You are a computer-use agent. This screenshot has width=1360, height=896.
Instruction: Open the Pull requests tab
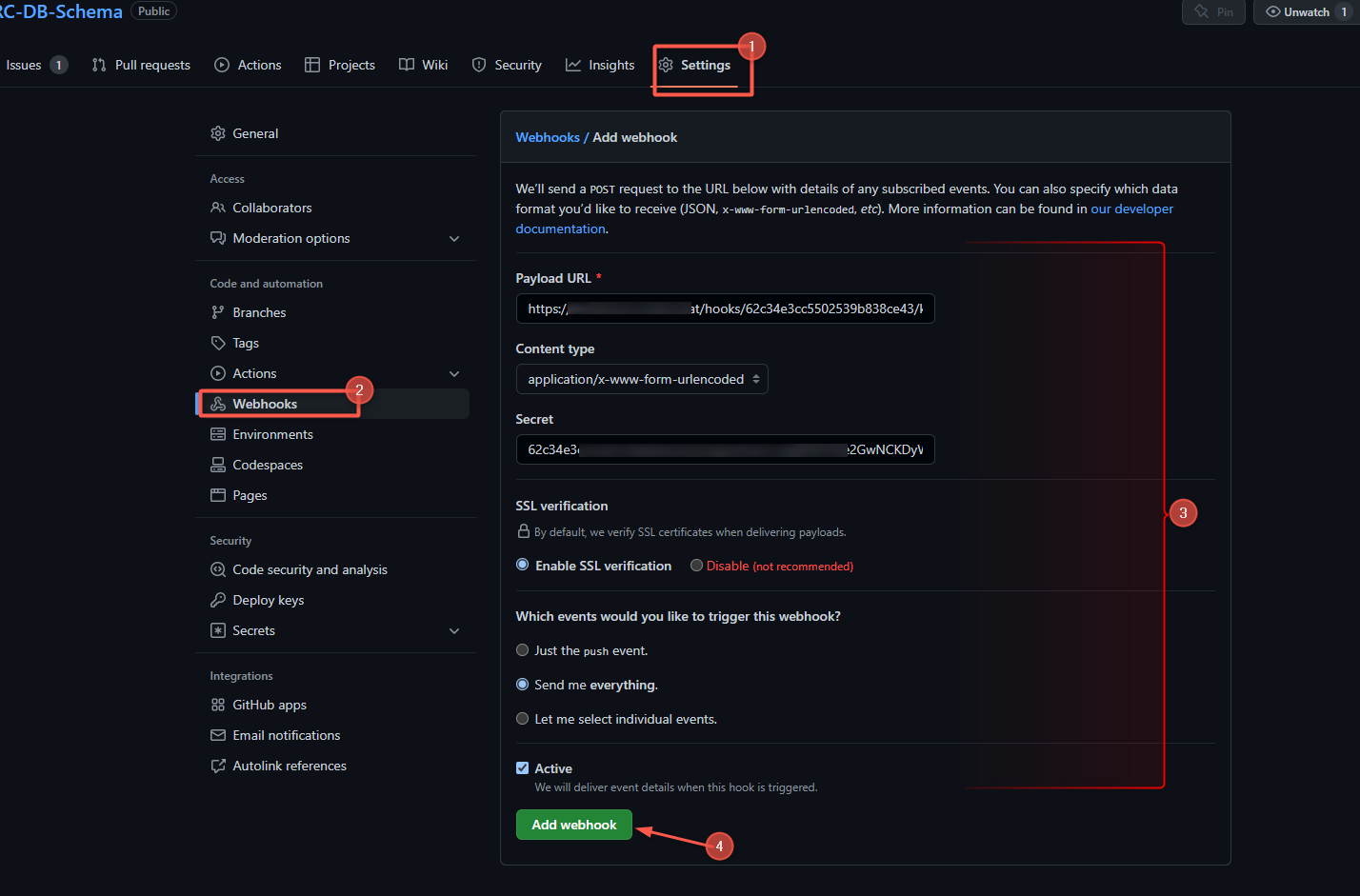coord(141,65)
